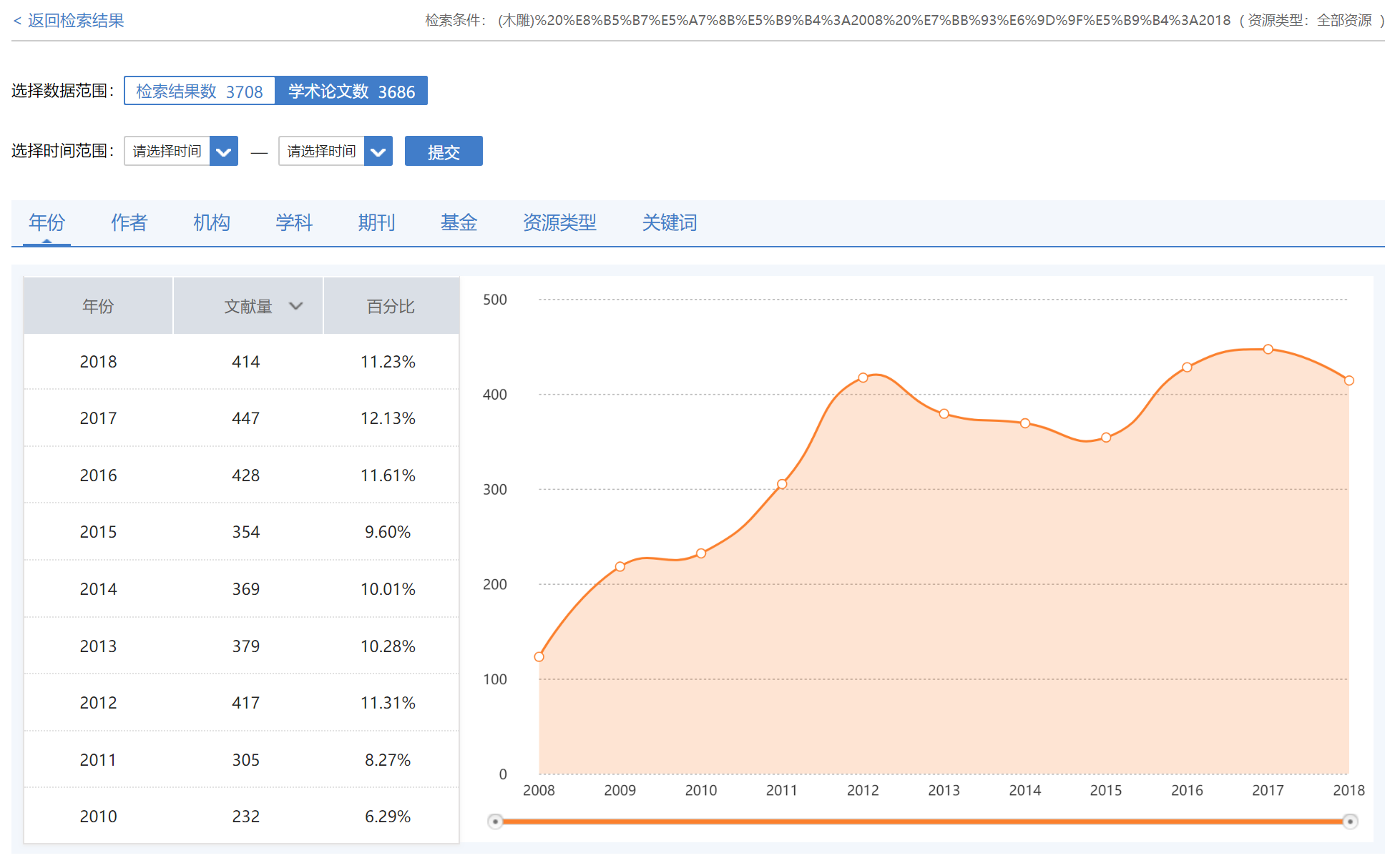This screenshot has width=1400, height=863.
Task: Click the left timeline slider handle
Action: [x=495, y=822]
